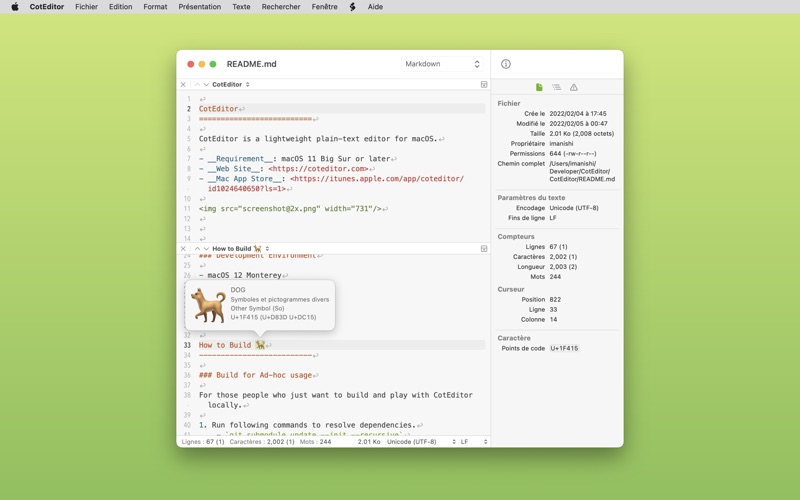Toggle the inspector info button
The width and height of the screenshot is (800, 500).
pos(506,64)
